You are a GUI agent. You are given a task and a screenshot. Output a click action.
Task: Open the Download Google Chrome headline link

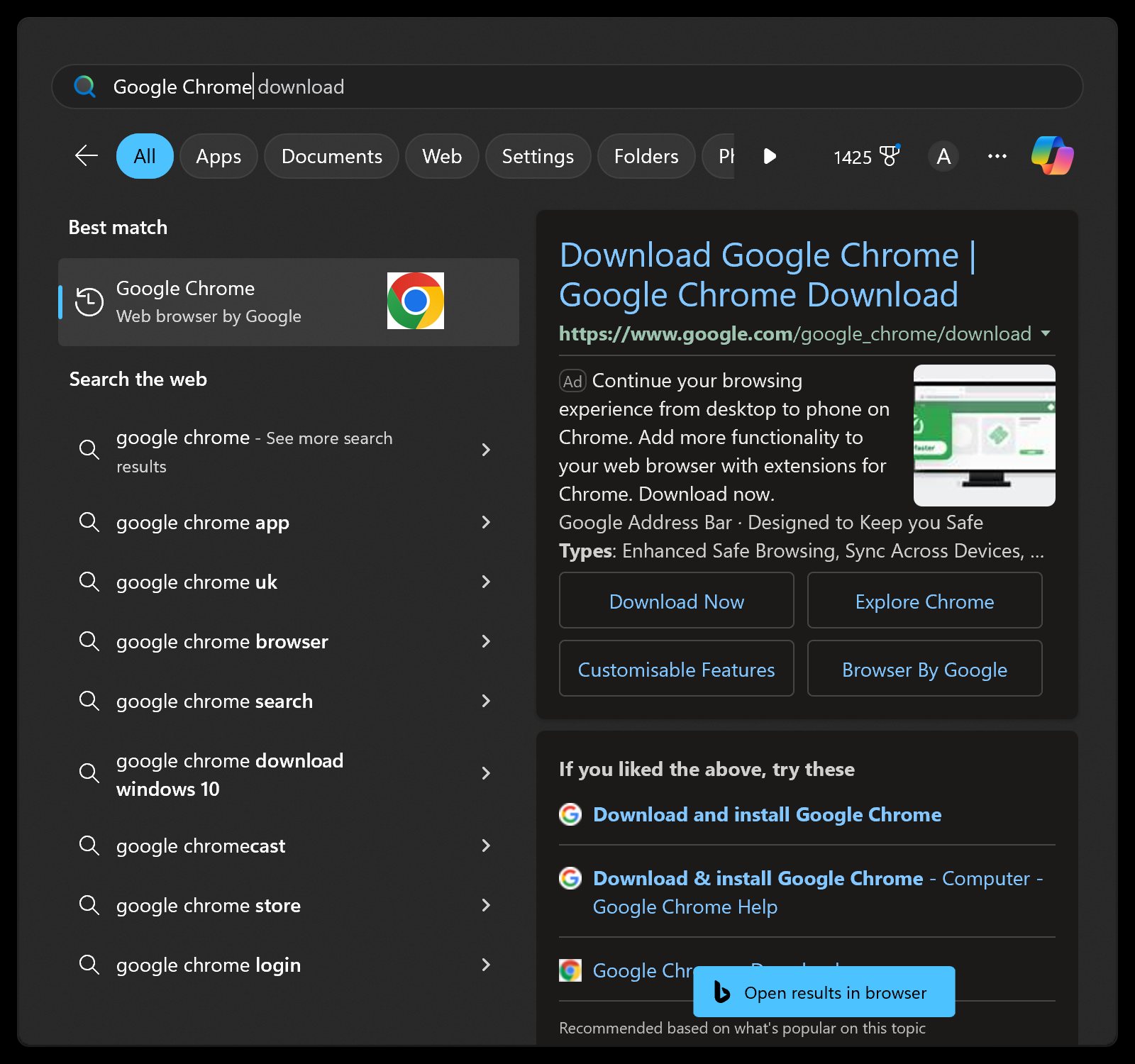click(x=768, y=275)
